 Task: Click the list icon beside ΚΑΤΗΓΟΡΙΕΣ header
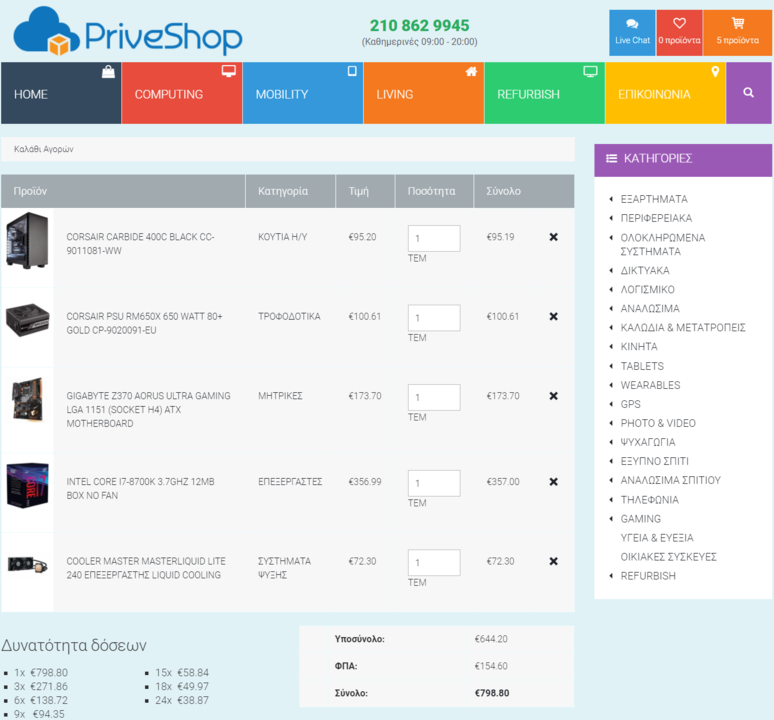click(612, 158)
